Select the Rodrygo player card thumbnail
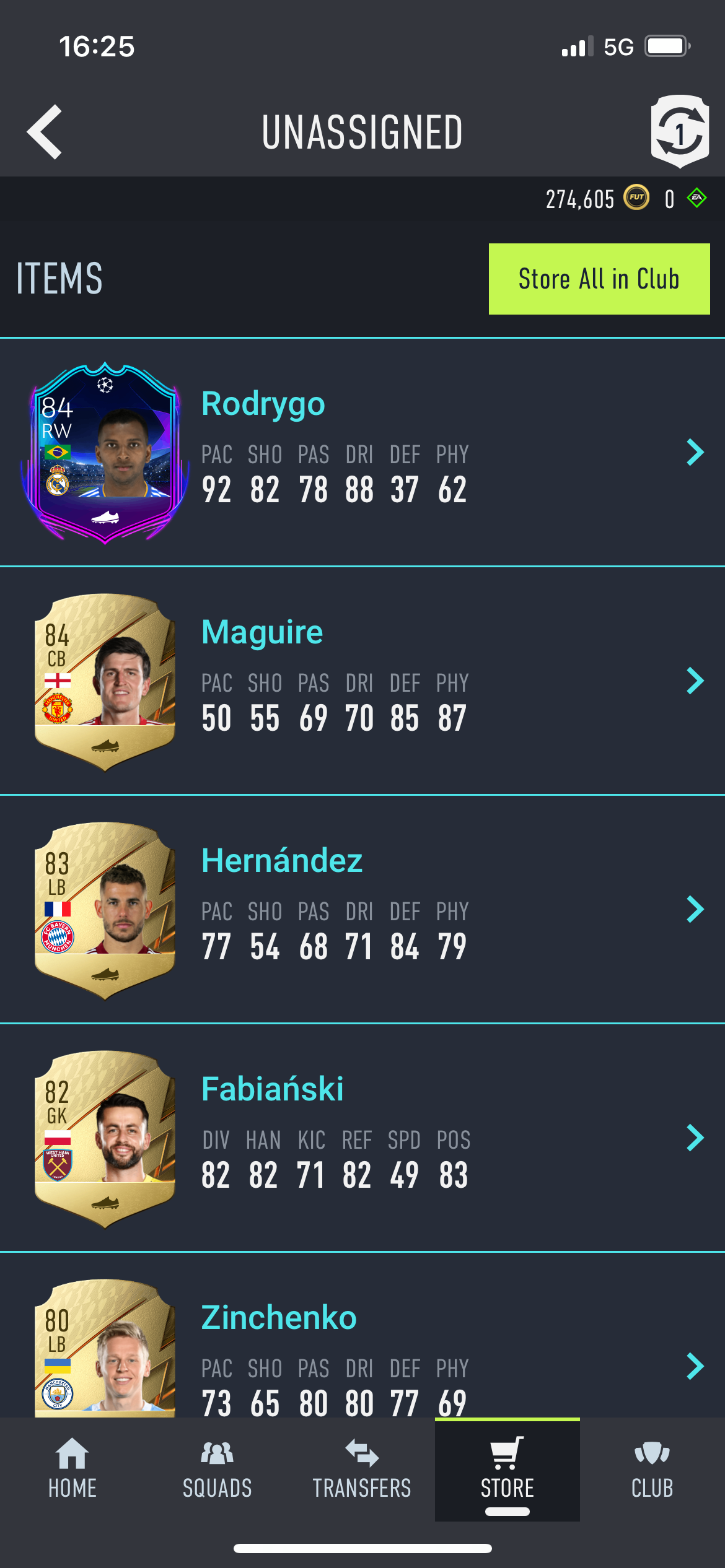This screenshot has width=725, height=1568. pos(105,453)
